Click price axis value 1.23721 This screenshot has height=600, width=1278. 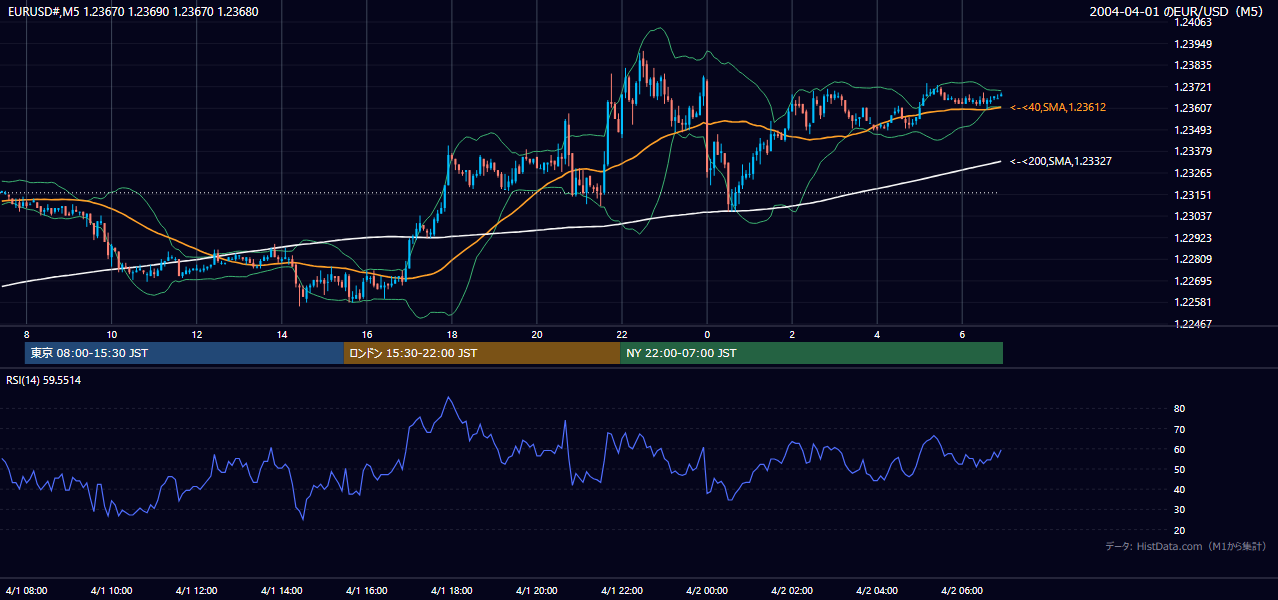click(x=1192, y=87)
